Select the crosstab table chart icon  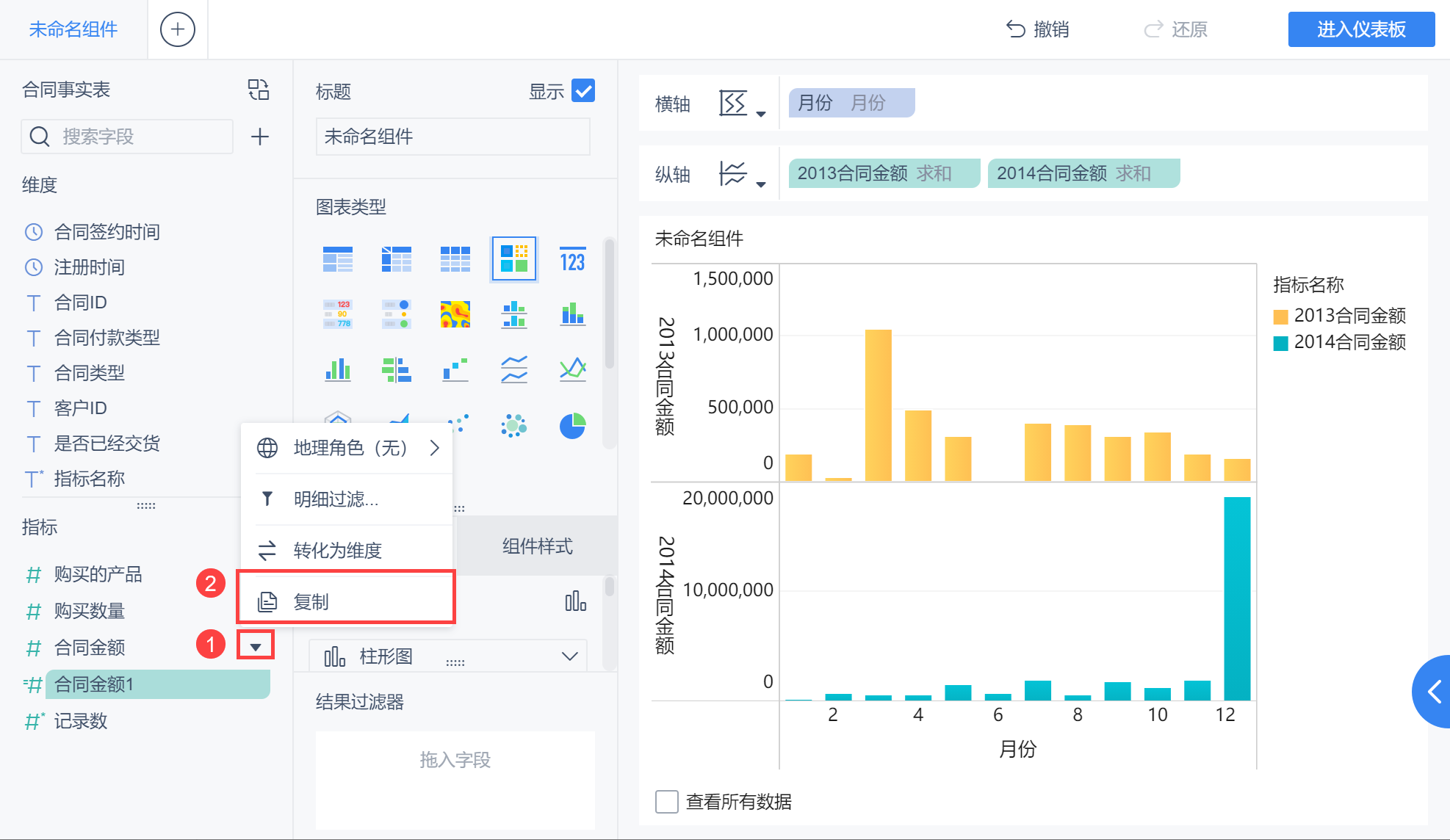[x=396, y=259]
